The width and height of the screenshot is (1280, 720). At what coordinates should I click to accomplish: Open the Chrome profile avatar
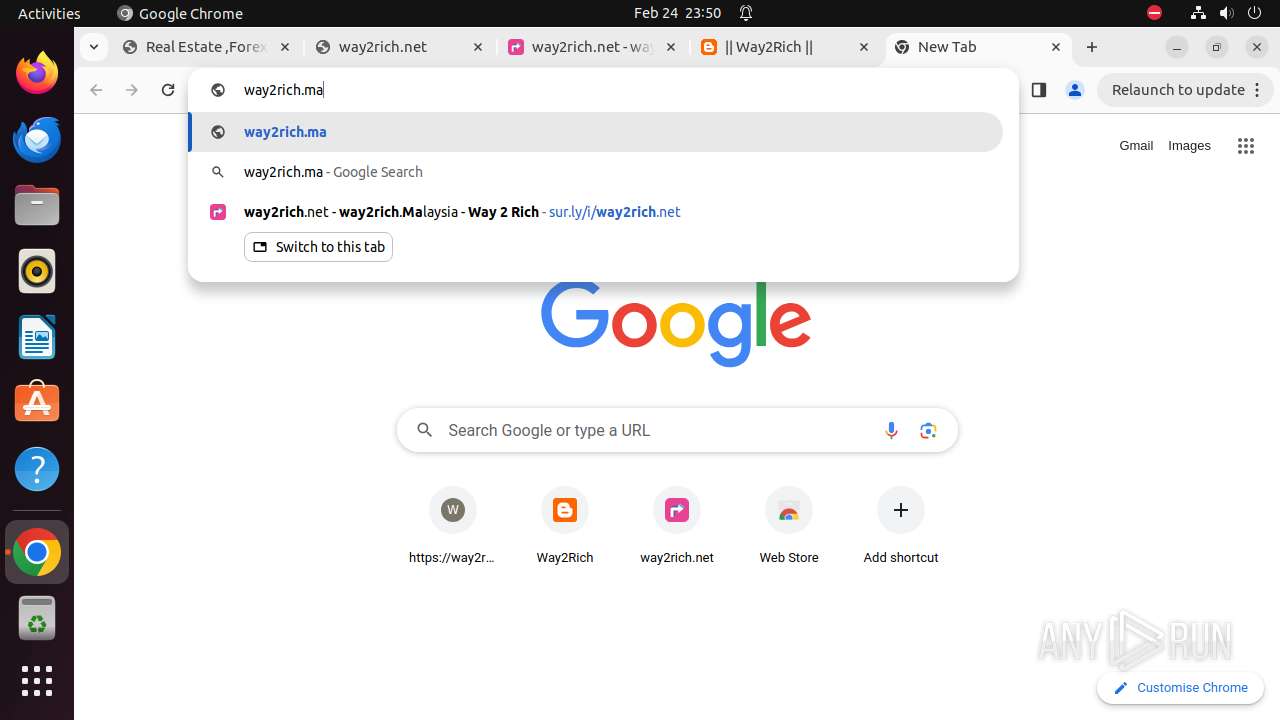[1075, 90]
